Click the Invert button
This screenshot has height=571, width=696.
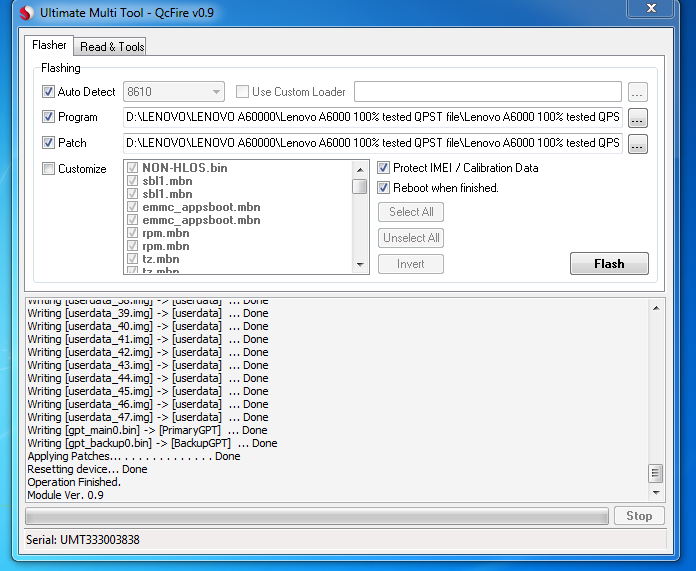point(411,264)
